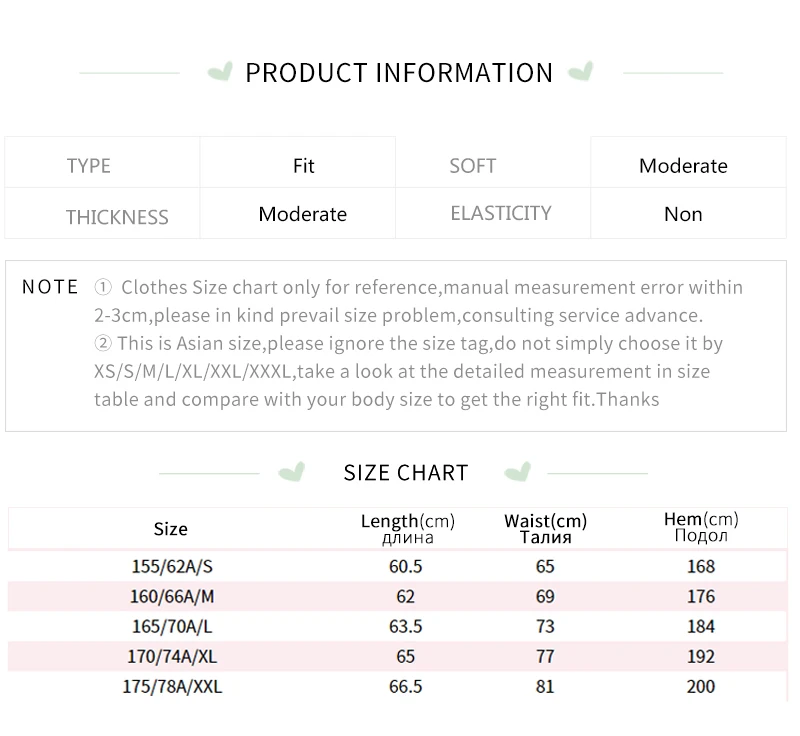Screen dimensions: 800x736
Task: Click the Fit value cell
Action: click(304, 166)
